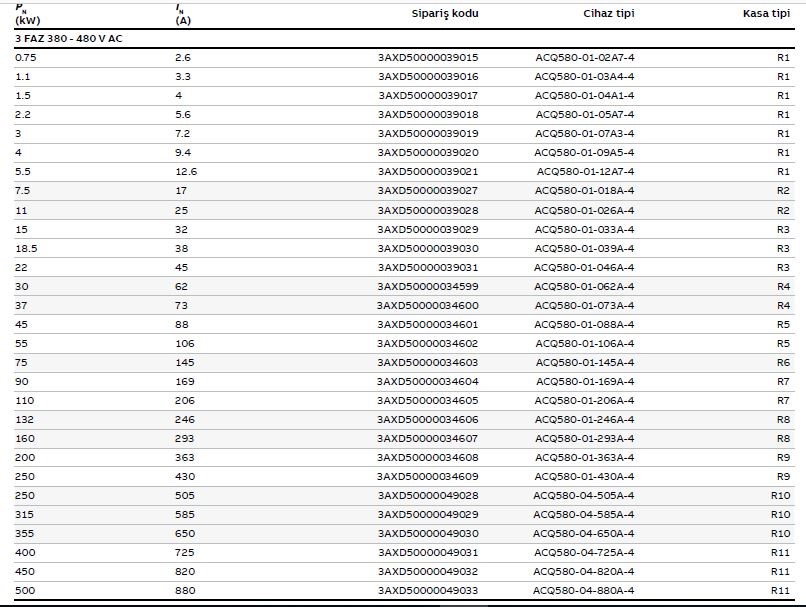Click device type ACQ580-01-039A-4

584,249
